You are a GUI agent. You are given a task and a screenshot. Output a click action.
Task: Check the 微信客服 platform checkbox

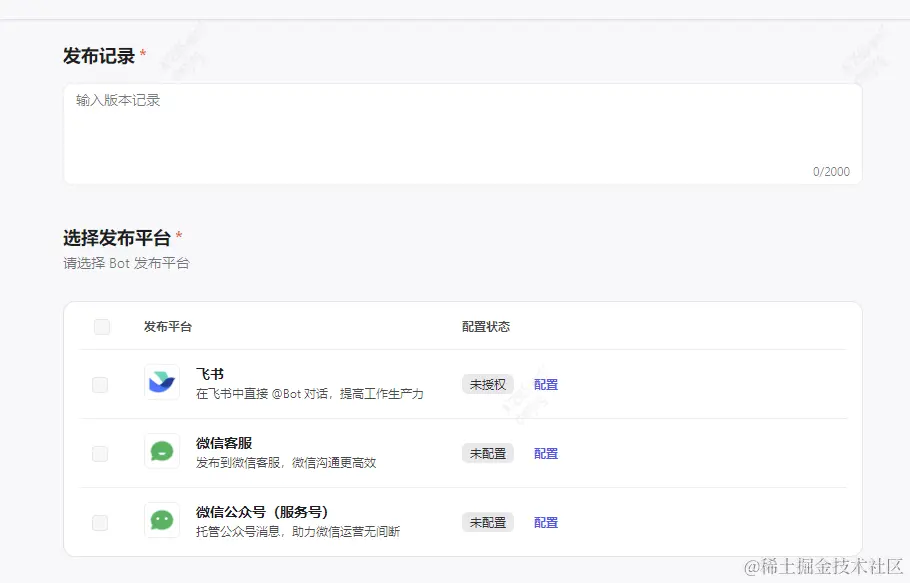(100, 454)
